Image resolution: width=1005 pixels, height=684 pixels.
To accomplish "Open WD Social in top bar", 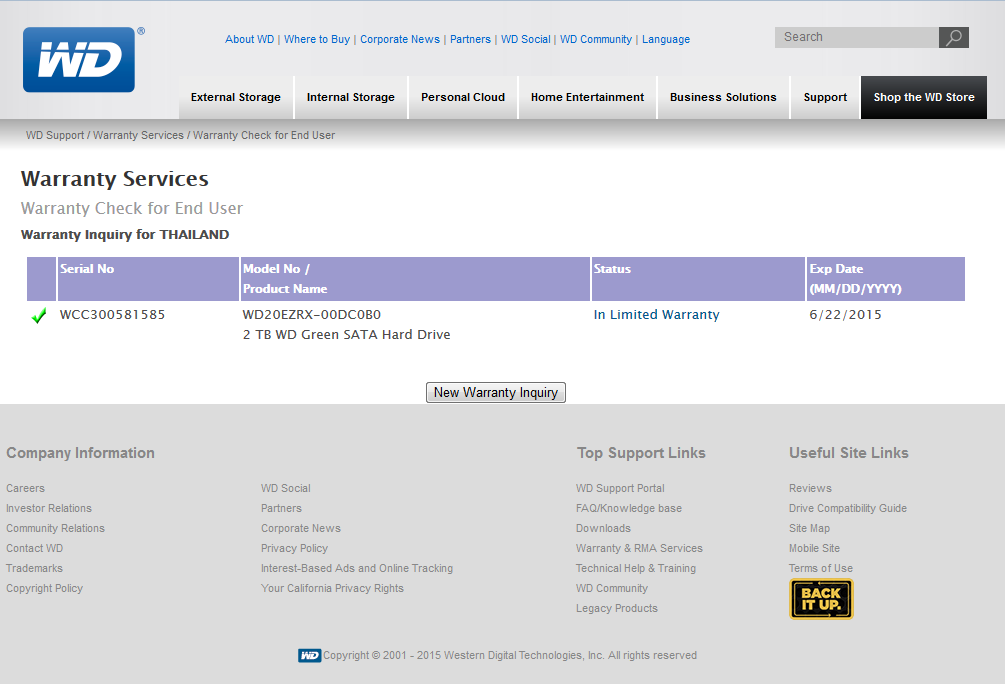I will click(x=526, y=39).
